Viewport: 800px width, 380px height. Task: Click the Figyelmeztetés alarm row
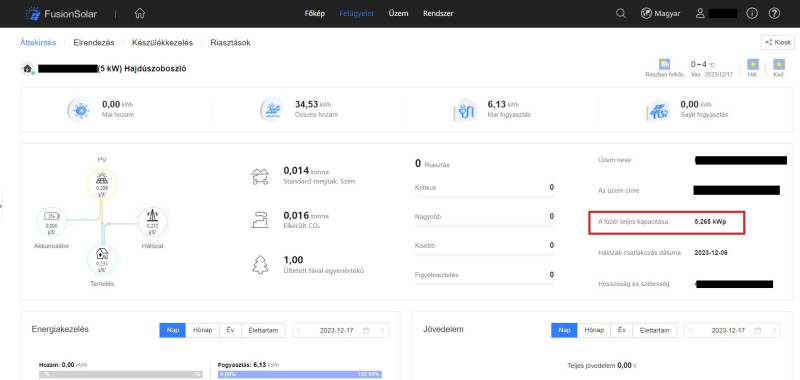click(484, 277)
